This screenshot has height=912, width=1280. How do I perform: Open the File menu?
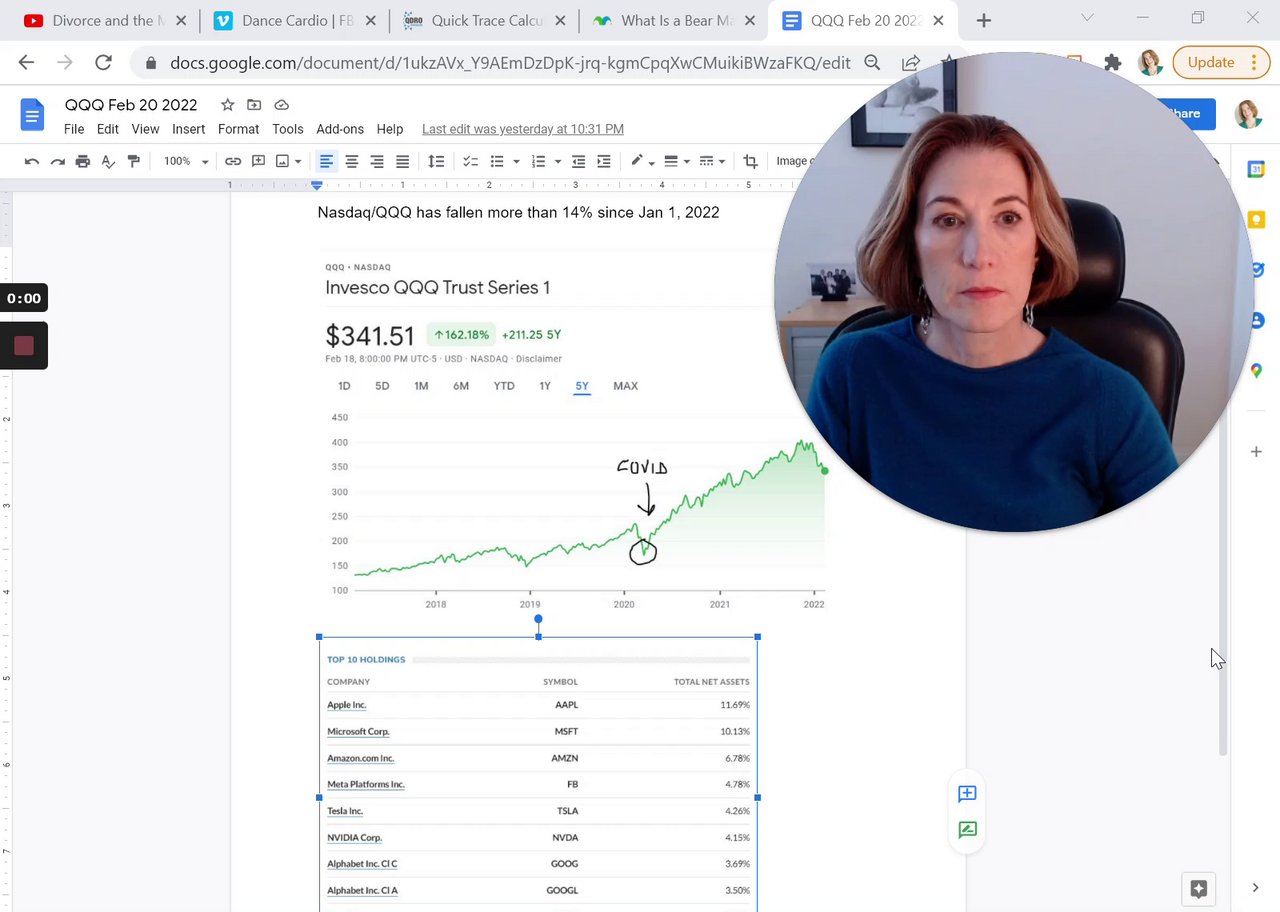coord(74,129)
